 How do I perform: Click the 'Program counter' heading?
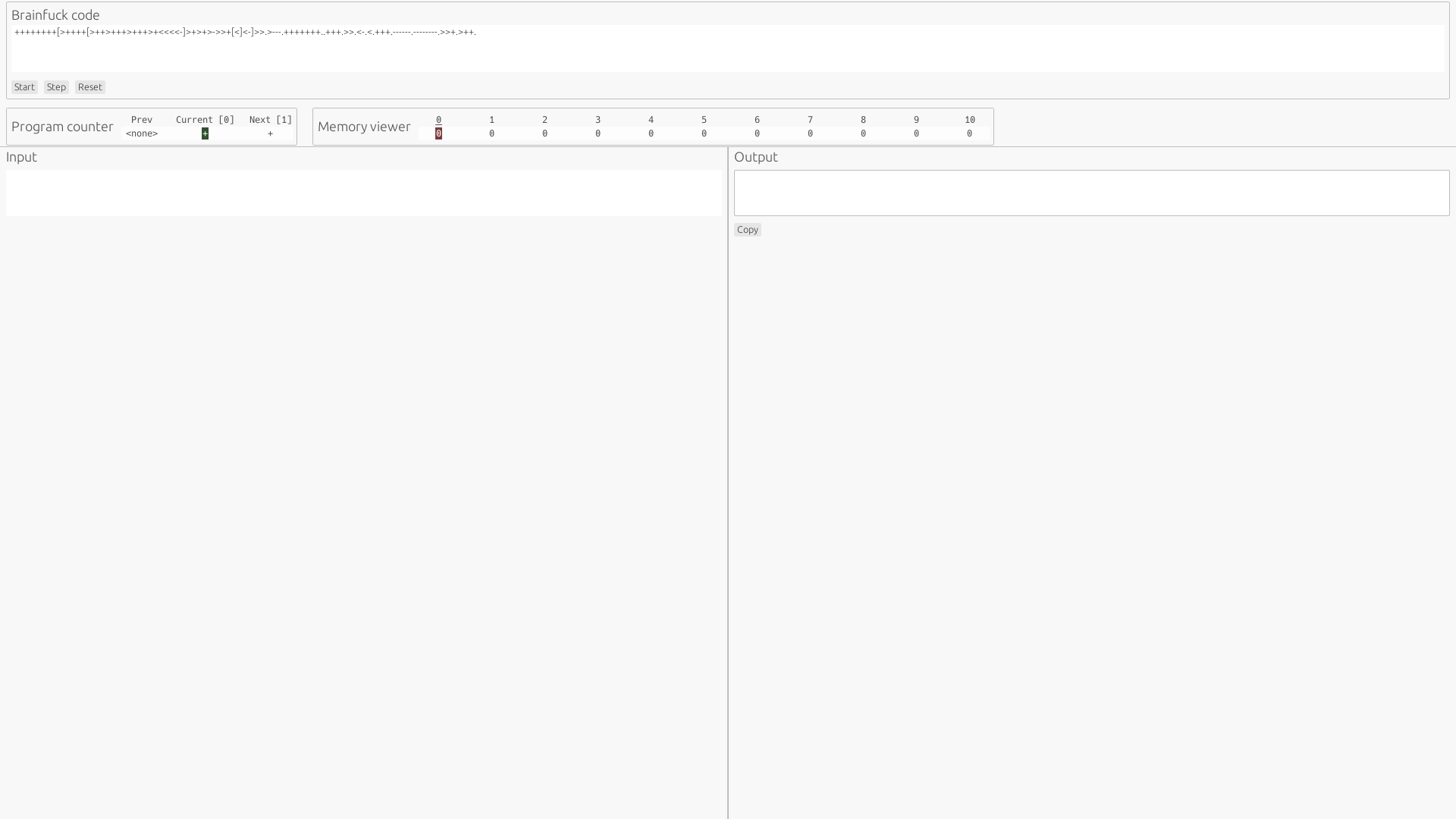pos(62,127)
